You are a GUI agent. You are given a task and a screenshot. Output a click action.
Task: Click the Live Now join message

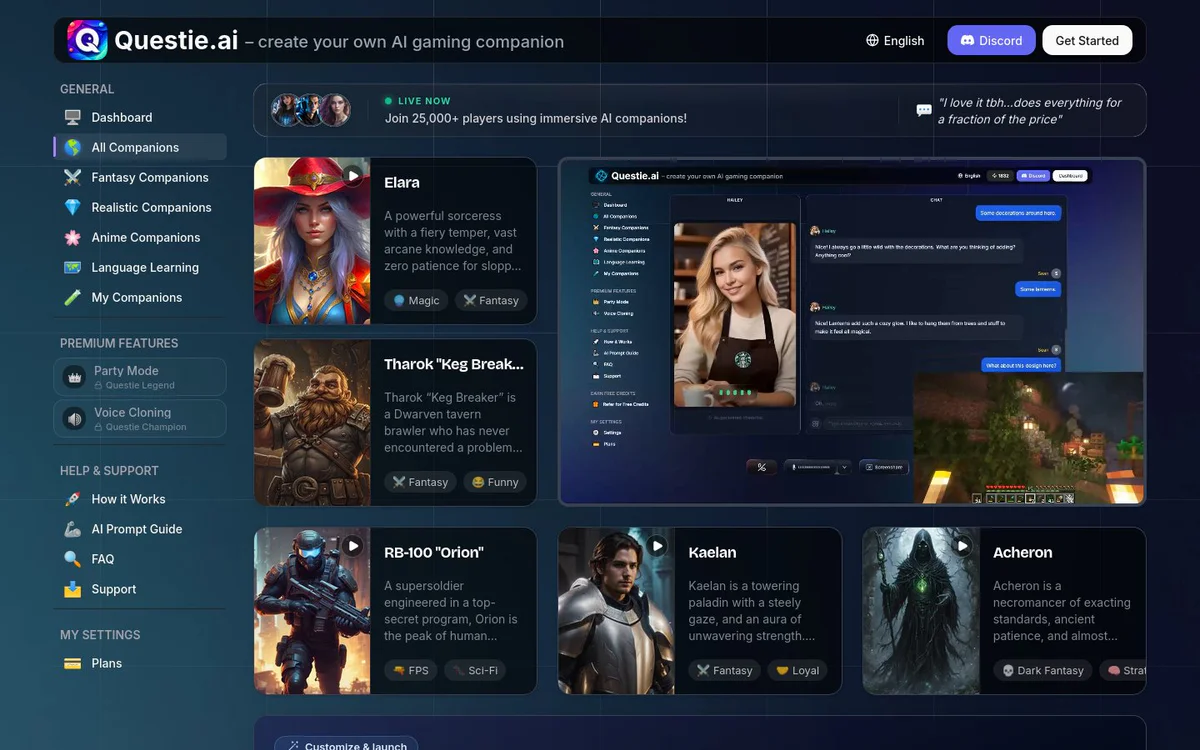pyautogui.click(x=536, y=118)
